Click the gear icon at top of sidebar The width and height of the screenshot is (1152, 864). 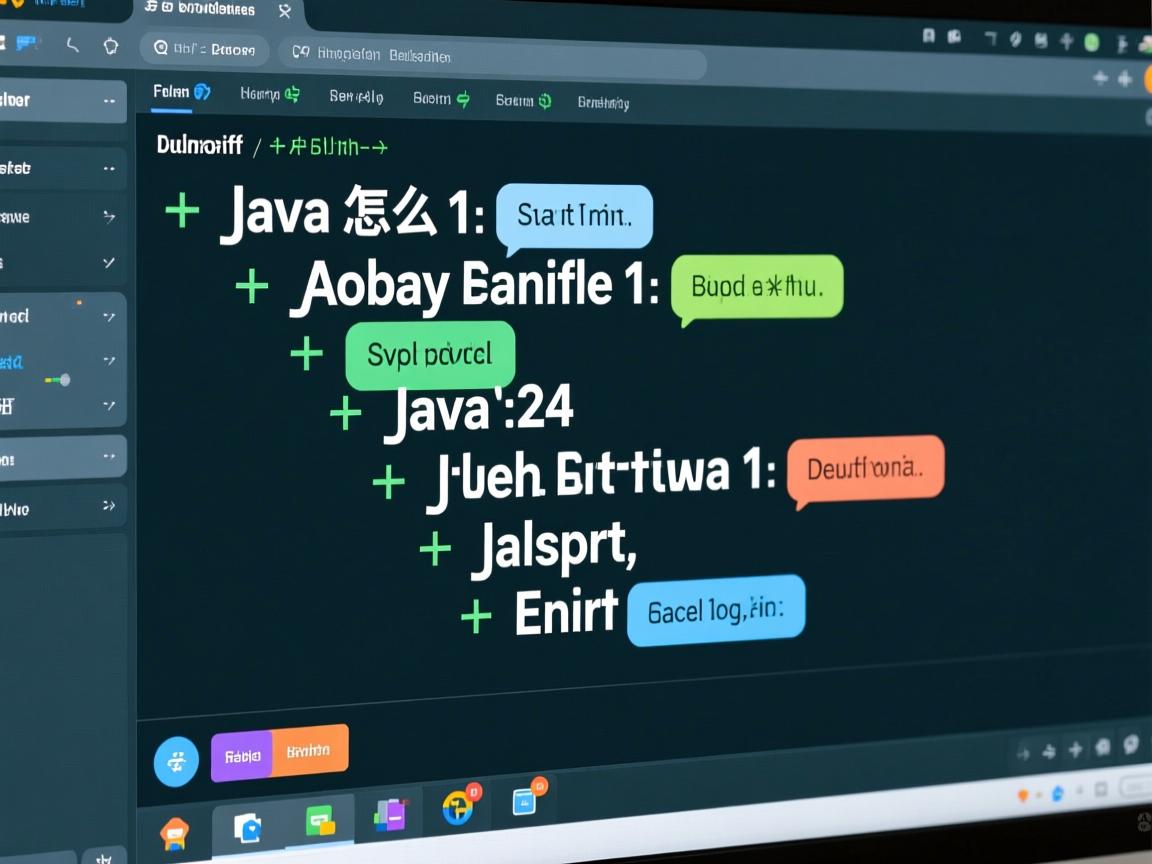110,45
